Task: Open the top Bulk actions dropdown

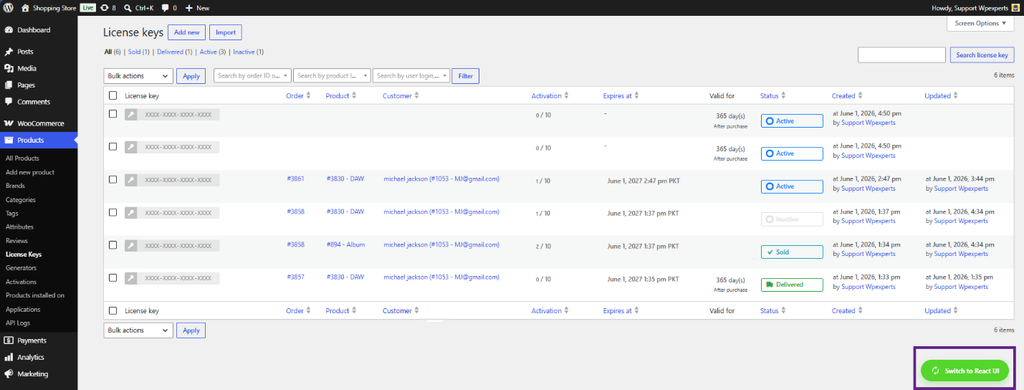Action: tap(138, 76)
